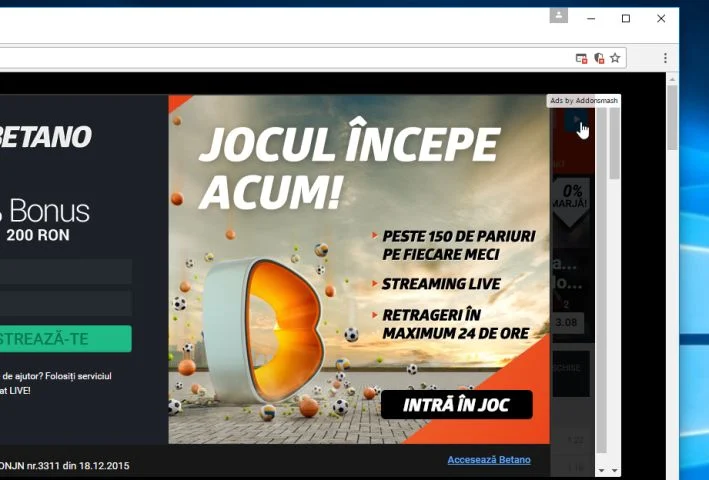Click the ad panel's inner scrollbar thumb

coord(614,144)
